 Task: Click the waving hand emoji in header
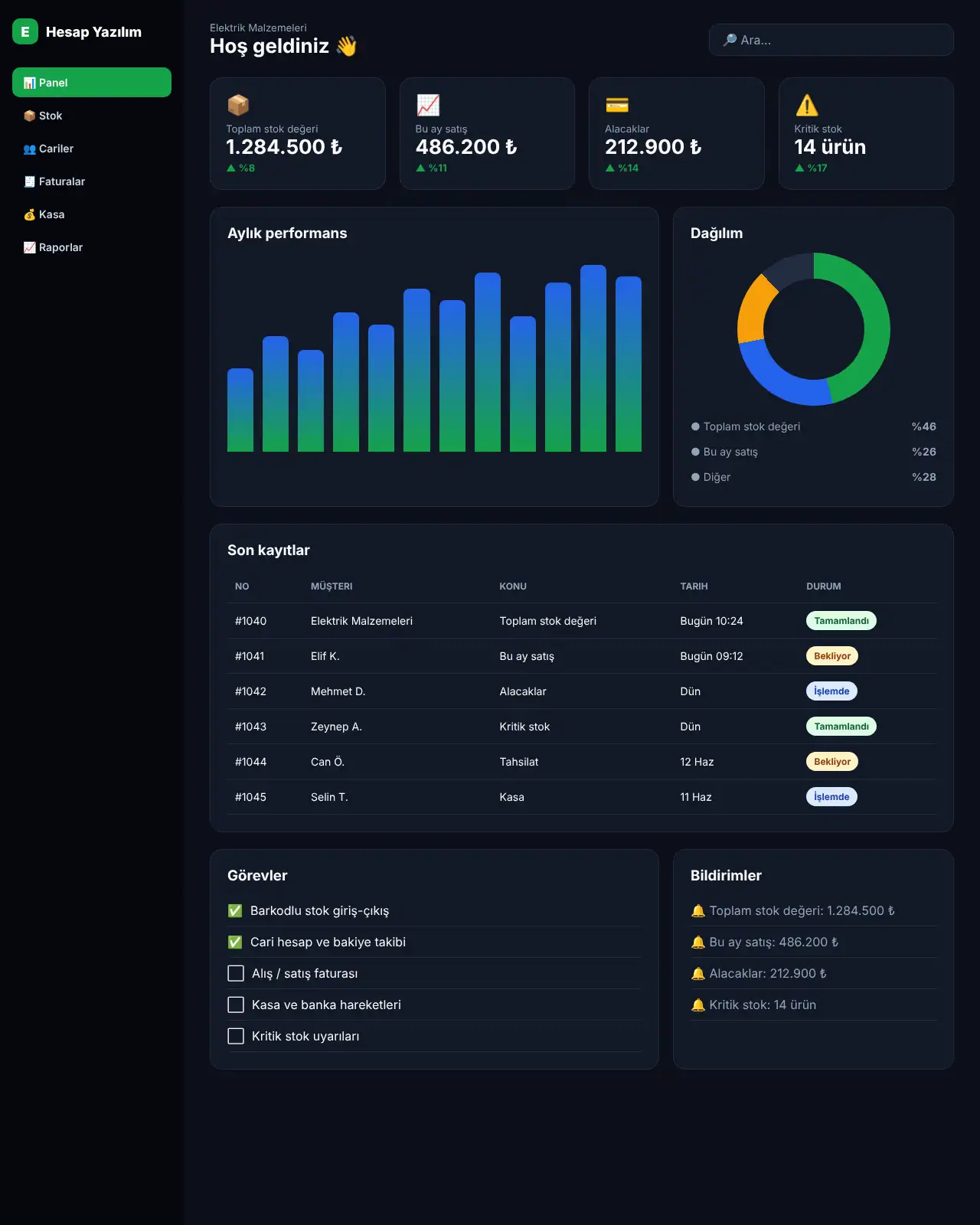click(x=346, y=46)
